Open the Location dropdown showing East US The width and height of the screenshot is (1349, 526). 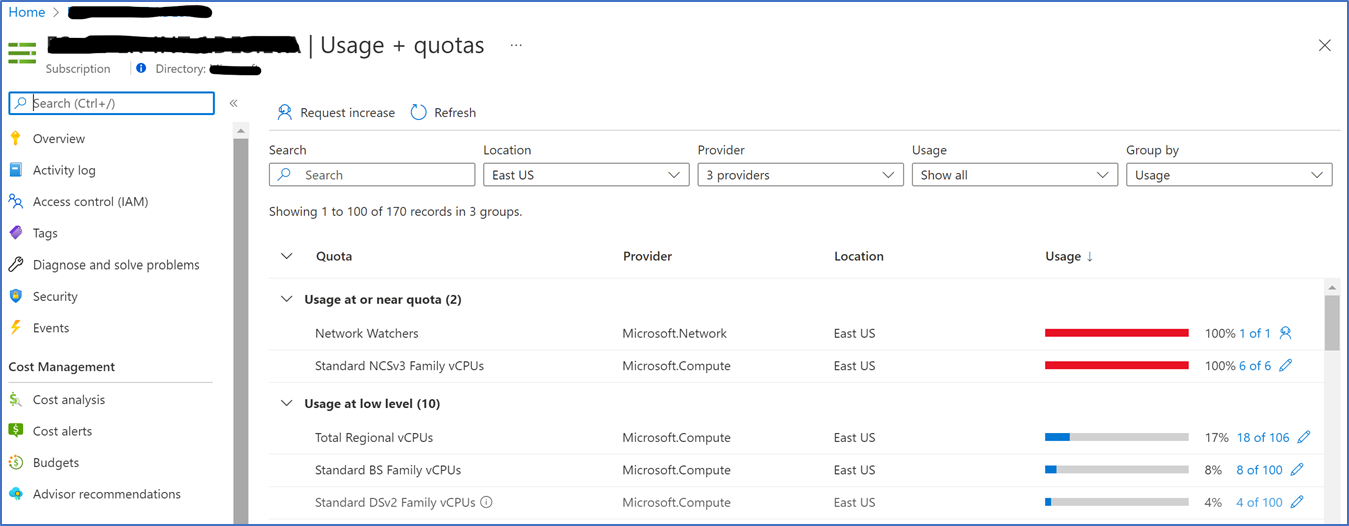[586, 175]
